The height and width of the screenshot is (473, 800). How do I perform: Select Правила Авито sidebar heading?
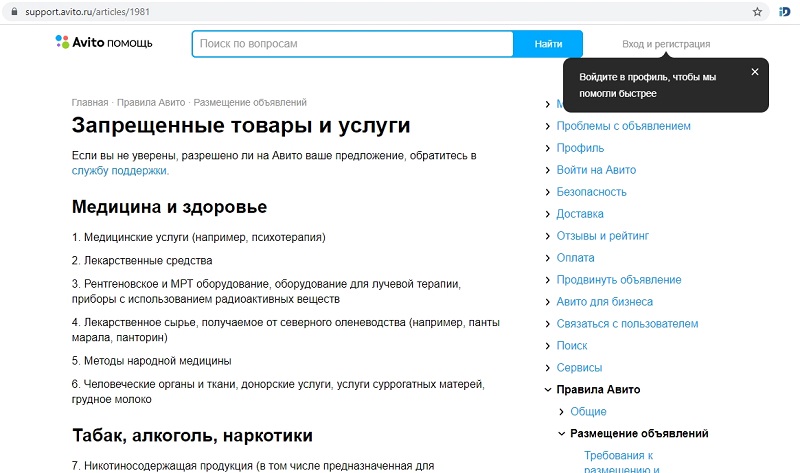[x=598, y=389]
